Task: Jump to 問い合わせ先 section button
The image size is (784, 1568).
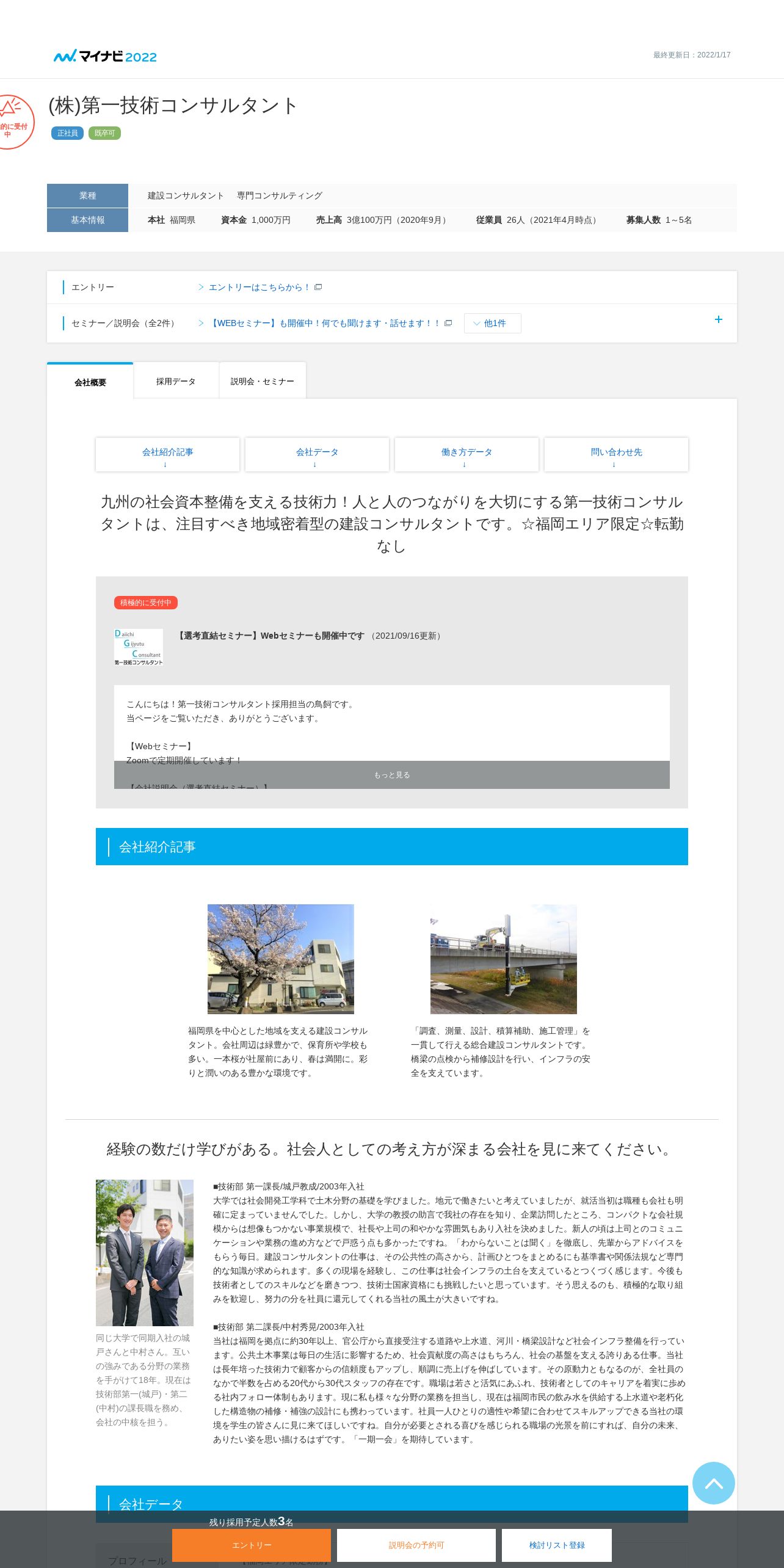Action: [x=616, y=454]
